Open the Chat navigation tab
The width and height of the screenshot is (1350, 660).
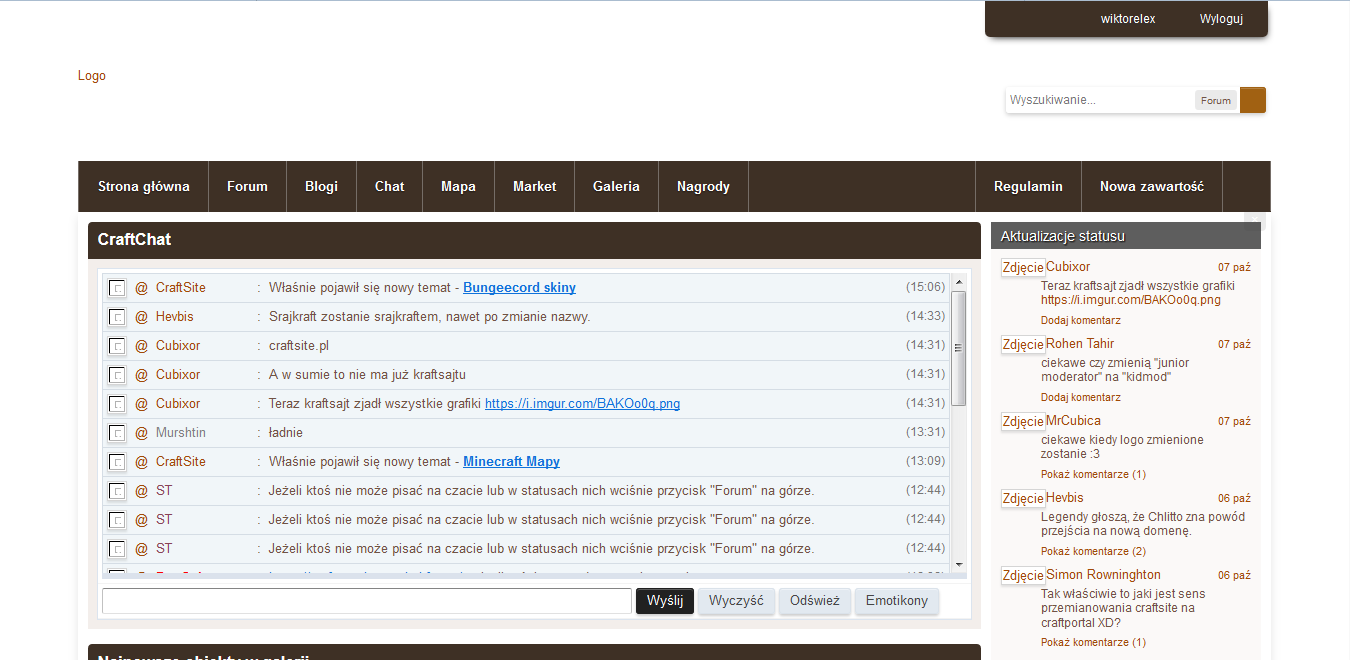[x=390, y=186]
